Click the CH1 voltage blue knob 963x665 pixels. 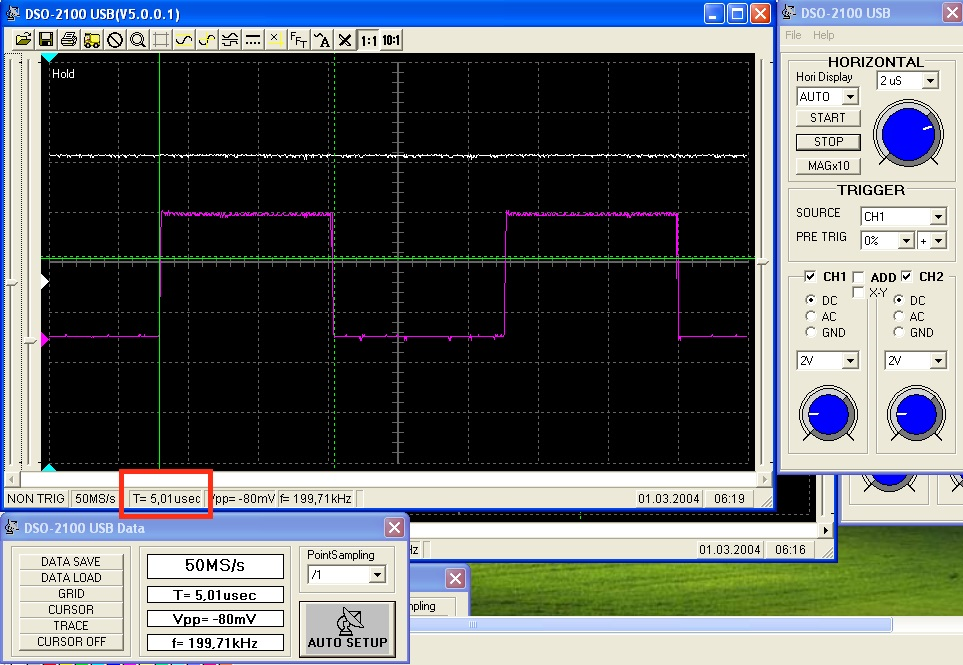(x=828, y=414)
